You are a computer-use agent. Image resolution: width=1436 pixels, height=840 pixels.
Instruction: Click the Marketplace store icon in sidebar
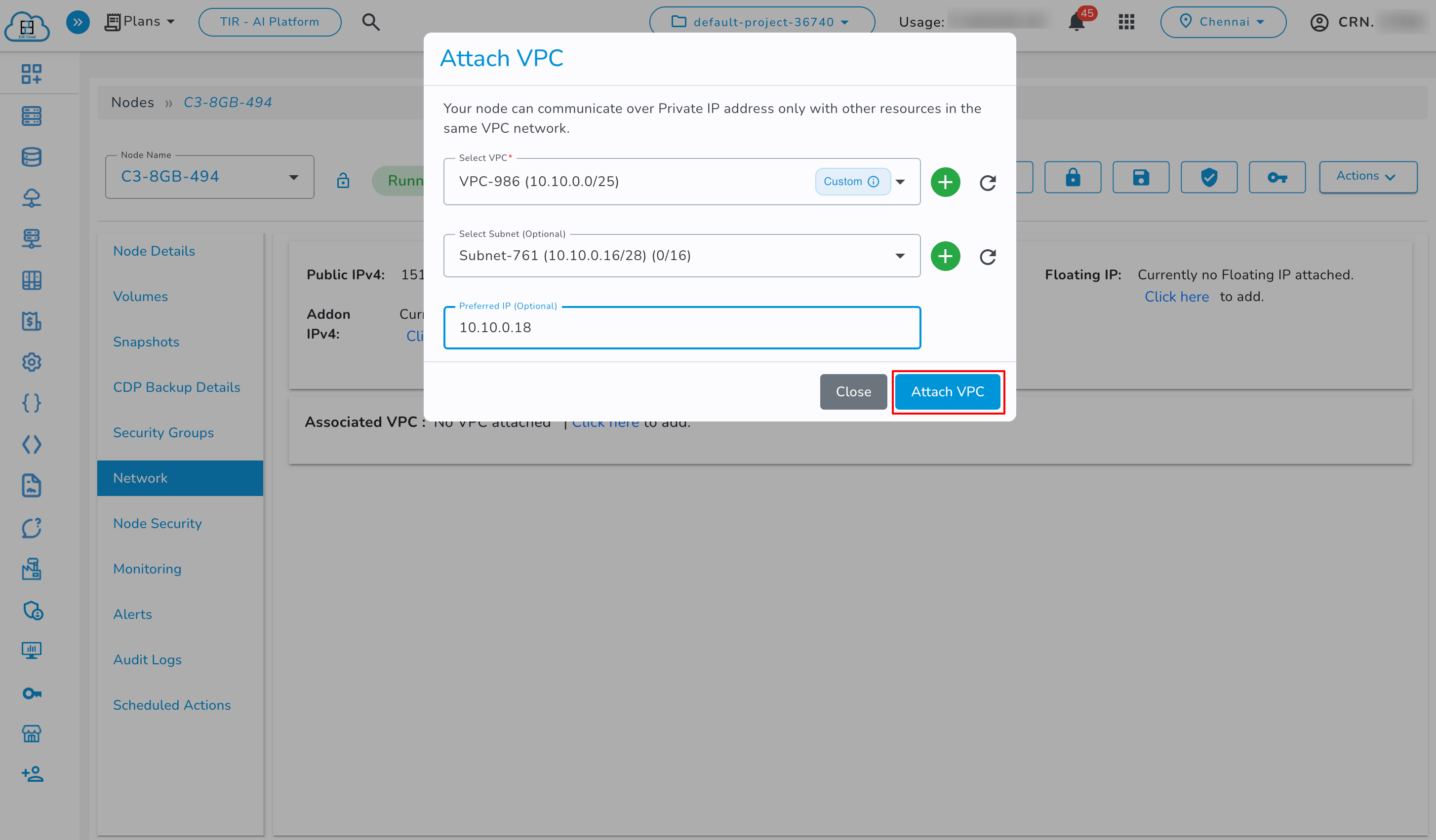[x=31, y=733]
